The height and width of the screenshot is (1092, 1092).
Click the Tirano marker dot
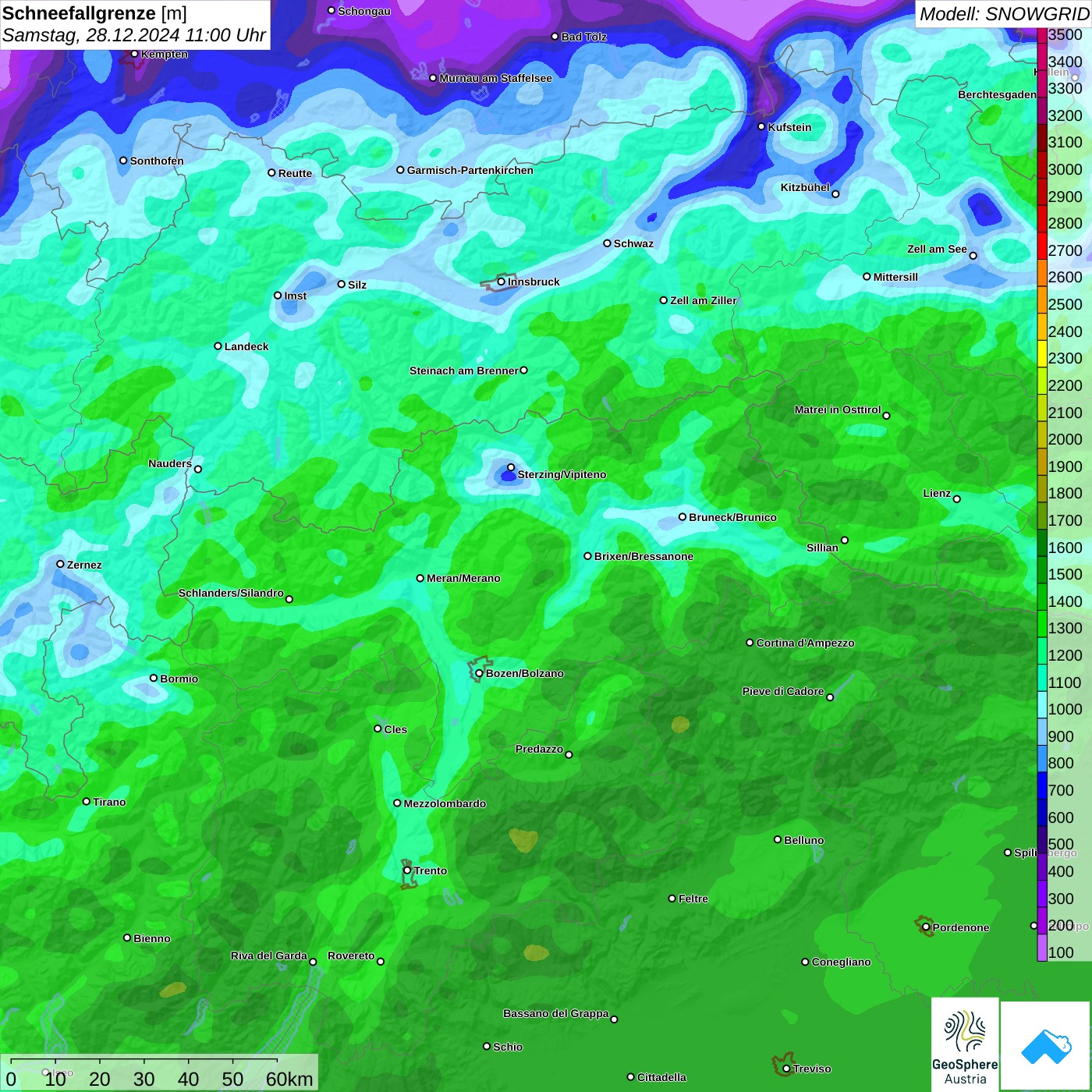click(87, 801)
